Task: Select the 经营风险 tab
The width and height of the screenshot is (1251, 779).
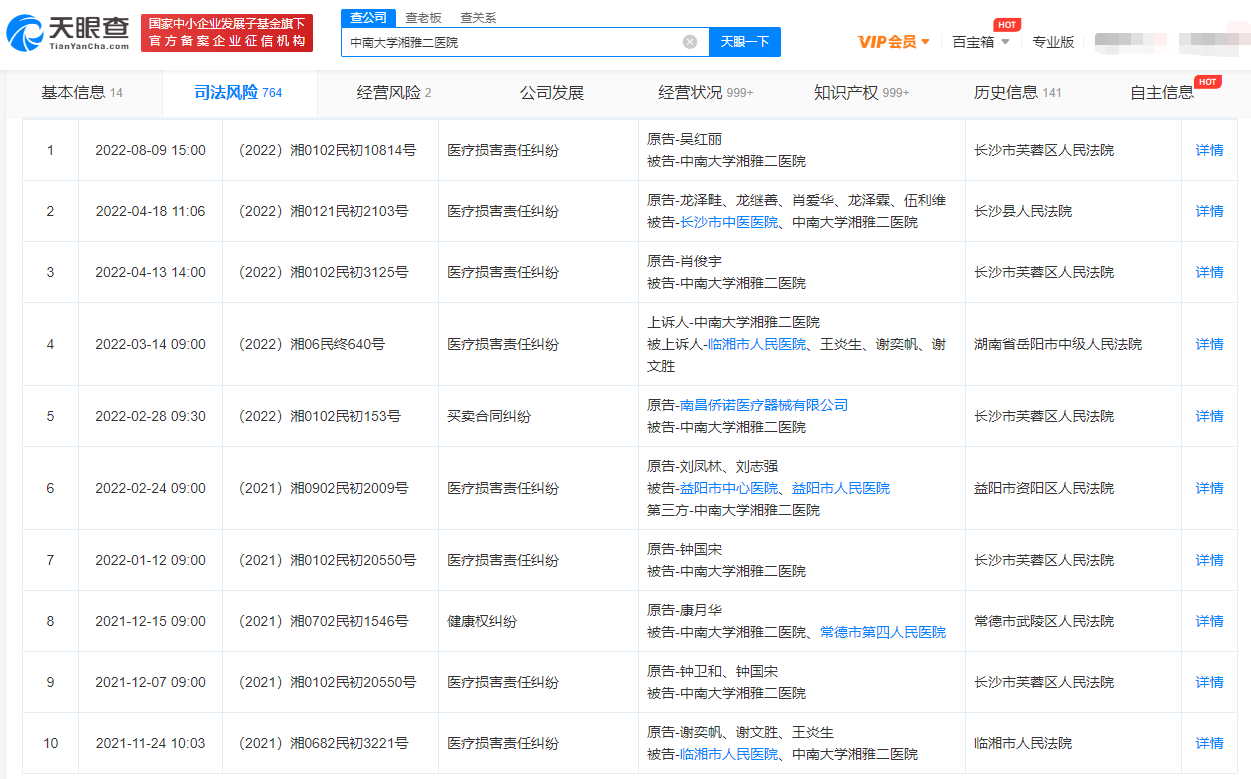Action: (x=393, y=93)
